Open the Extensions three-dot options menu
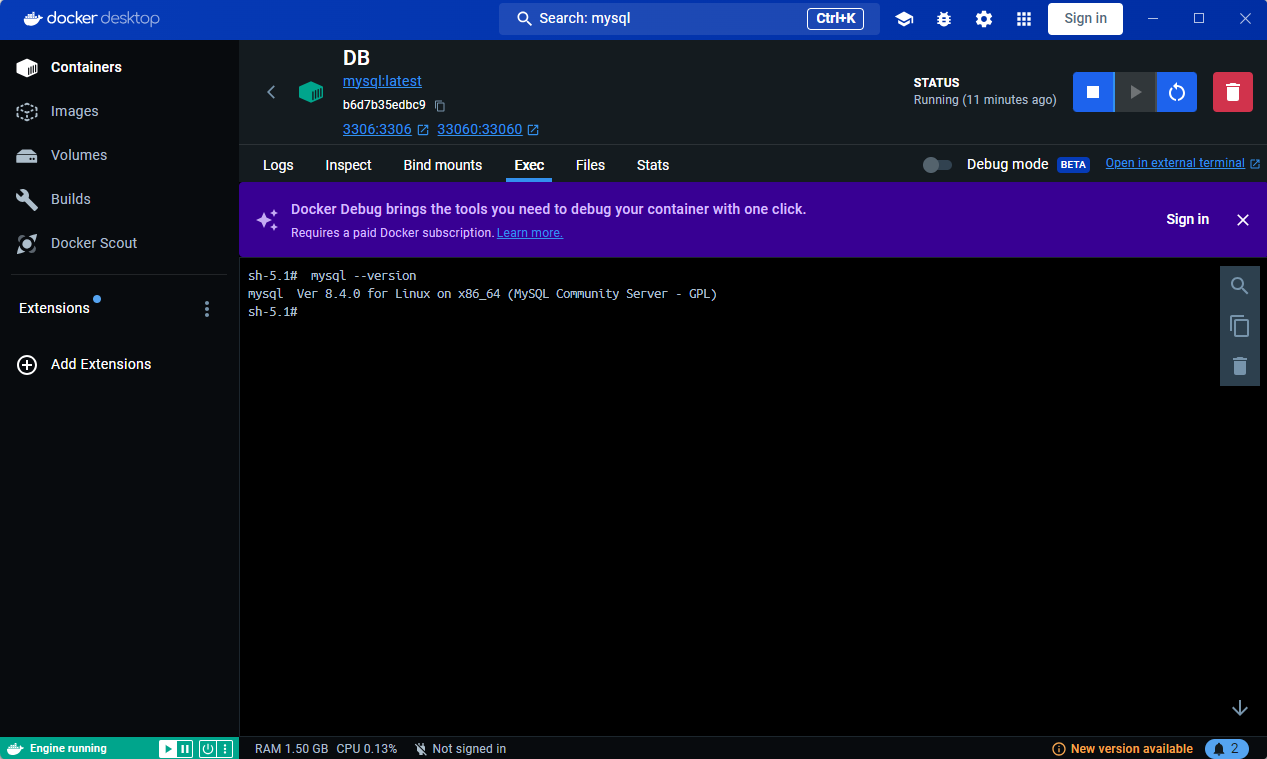1267x759 pixels. [207, 309]
